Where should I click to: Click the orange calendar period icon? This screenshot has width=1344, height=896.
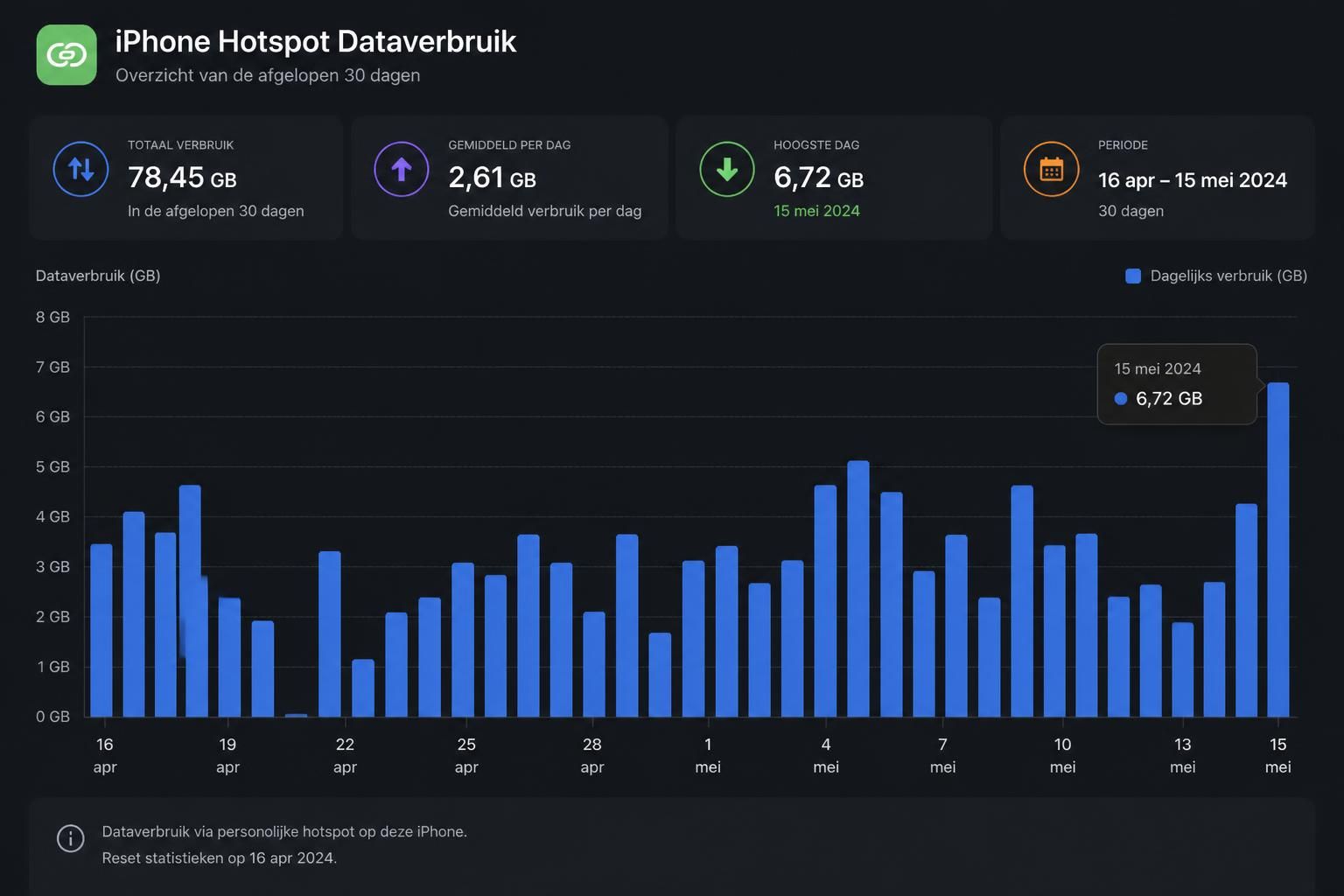coord(1052,169)
